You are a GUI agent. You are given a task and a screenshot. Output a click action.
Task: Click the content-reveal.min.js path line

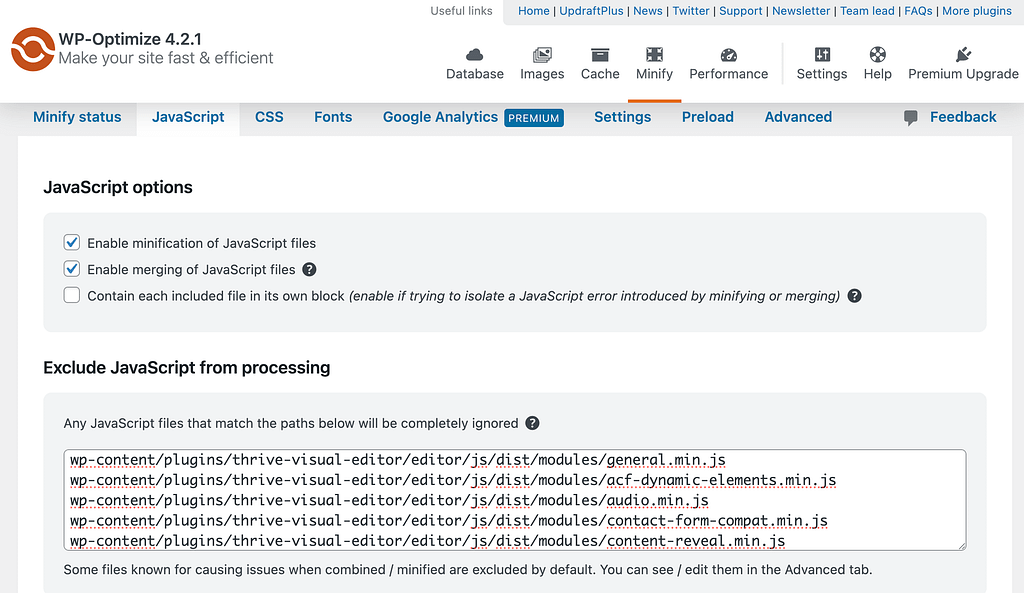click(428, 541)
